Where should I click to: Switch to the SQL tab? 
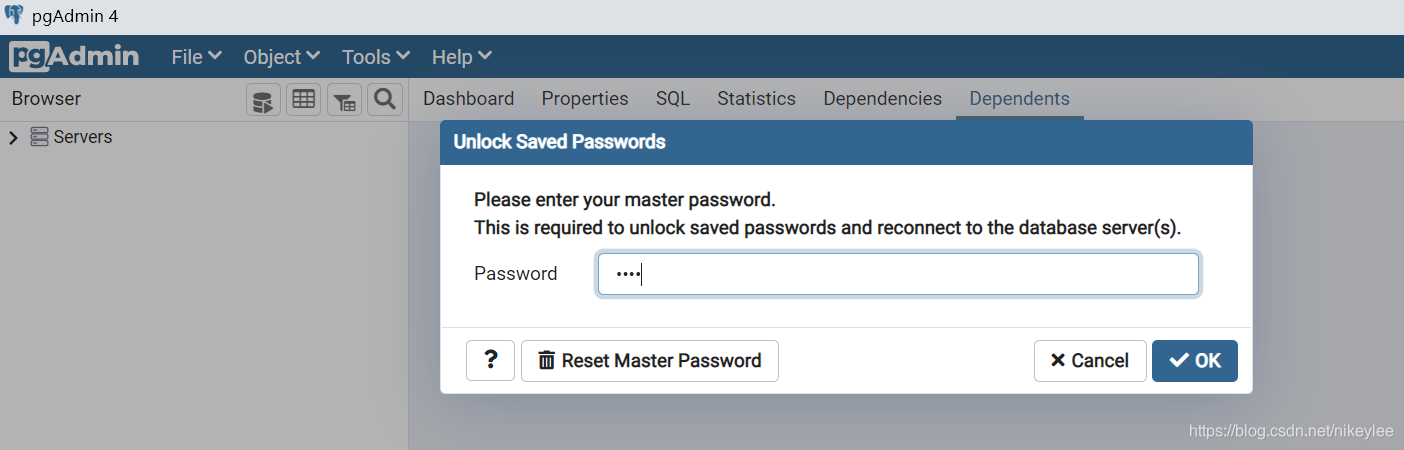(673, 99)
